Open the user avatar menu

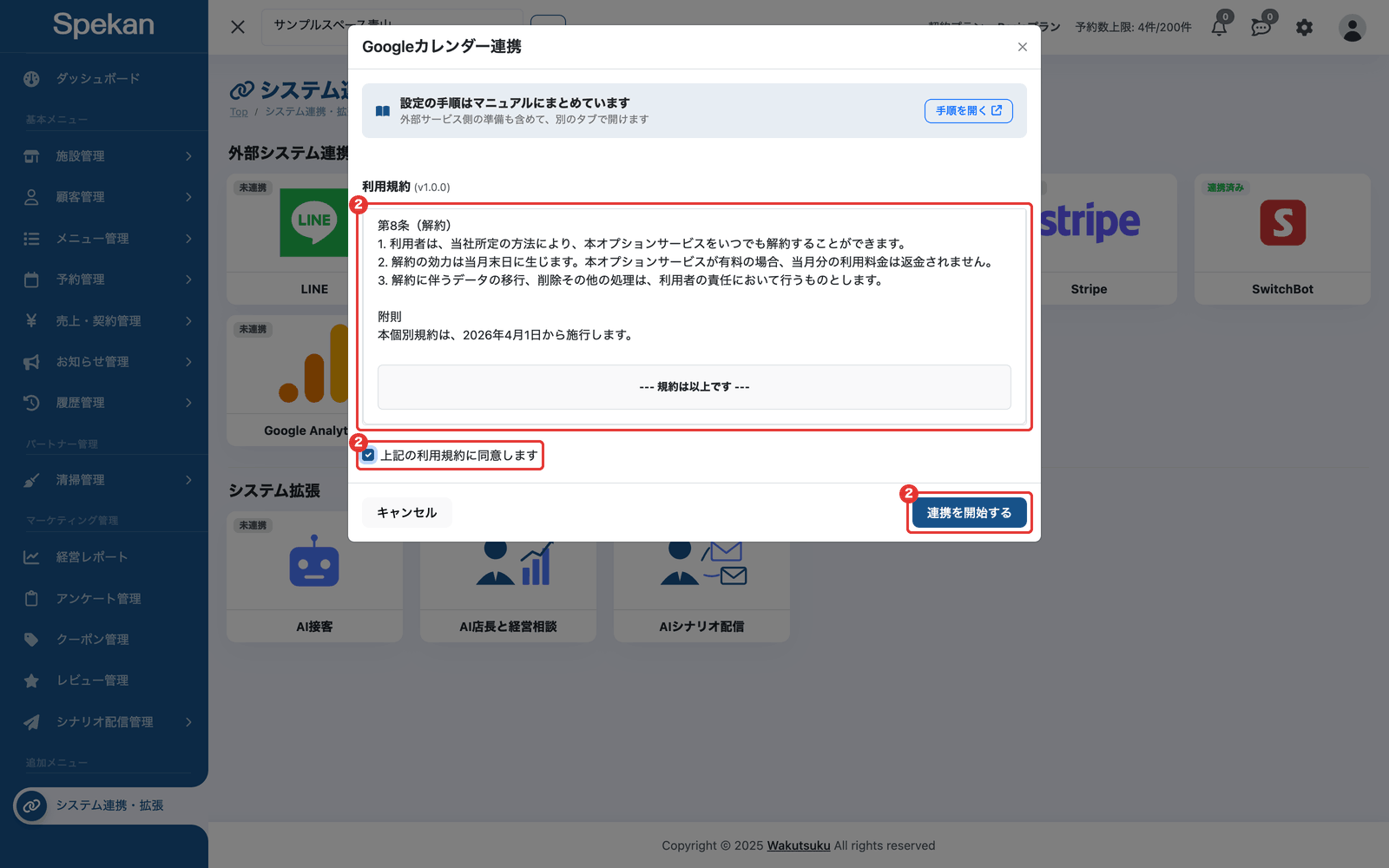tap(1352, 28)
